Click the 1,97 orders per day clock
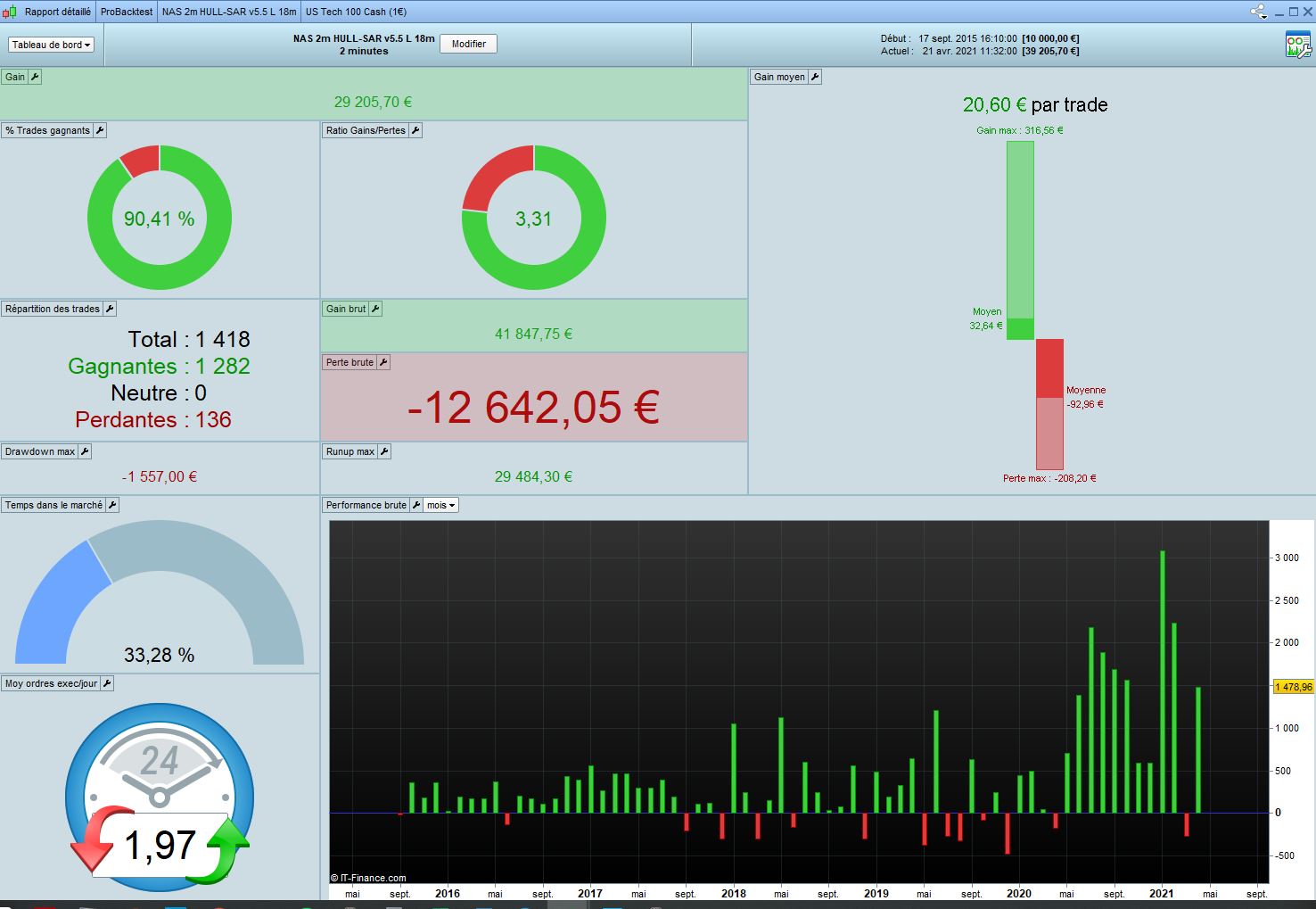This screenshot has width=1316, height=909. pos(160,798)
